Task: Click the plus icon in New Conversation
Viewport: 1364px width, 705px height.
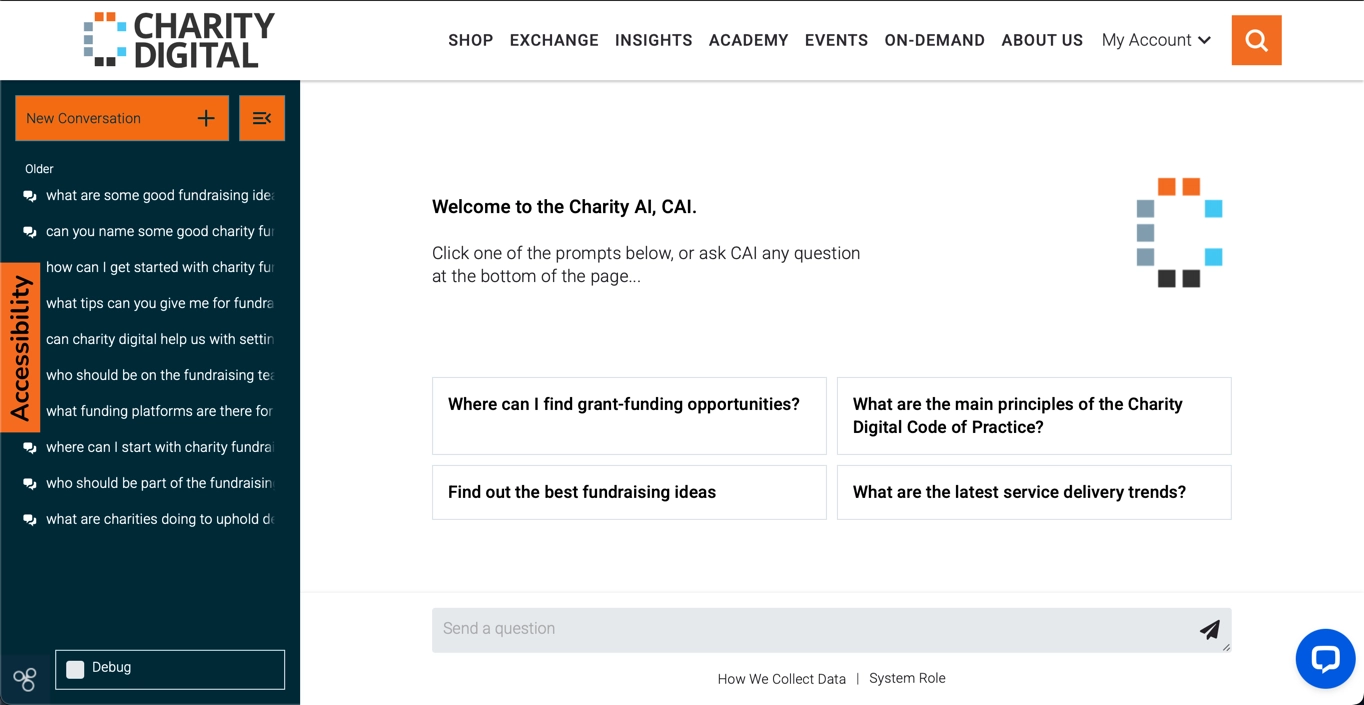Action: (206, 118)
